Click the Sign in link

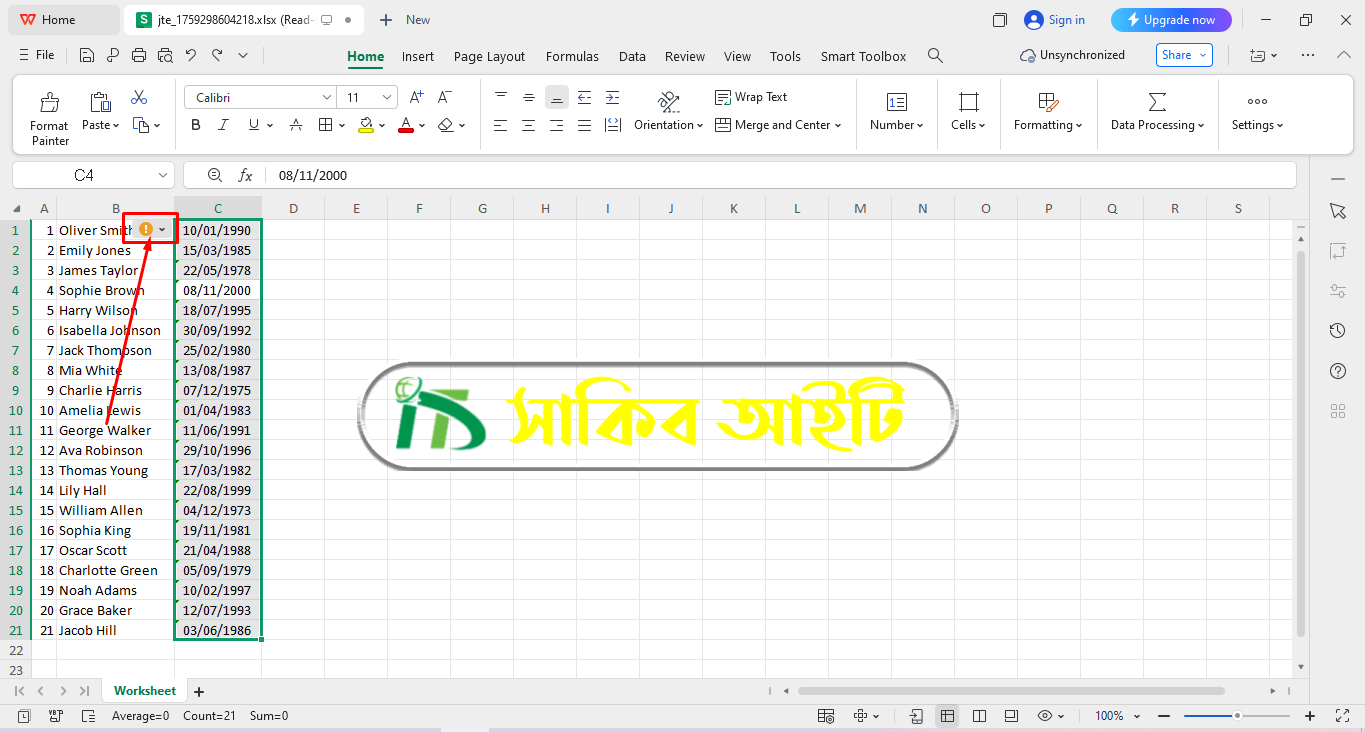tap(1055, 20)
